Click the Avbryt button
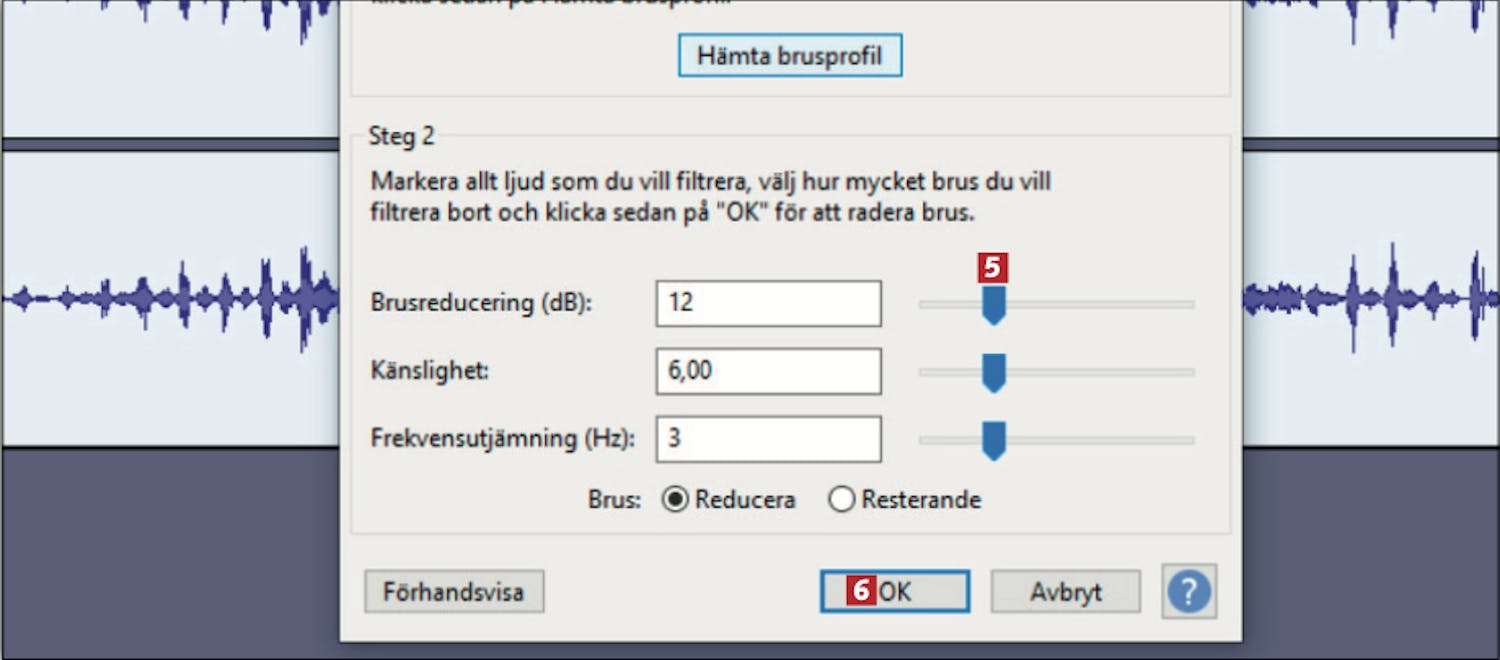The width and height of the screenshot is (1500, 660). coord(1065,591)
